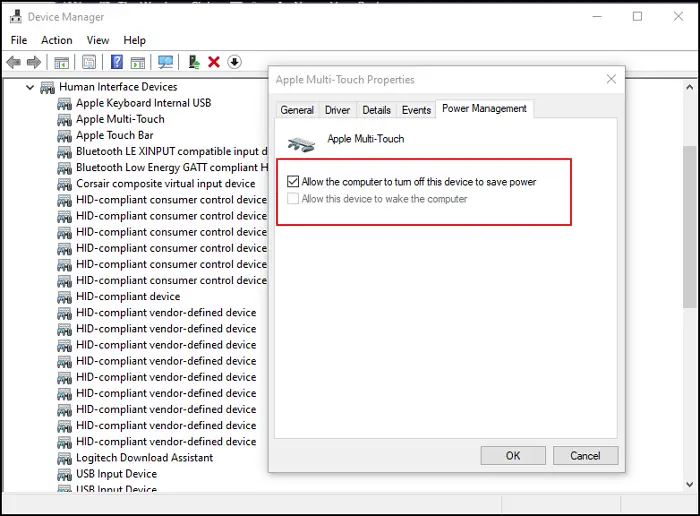Switch to the Driver tab
This screenshot has height=516, width=700.
coord(337,110)
